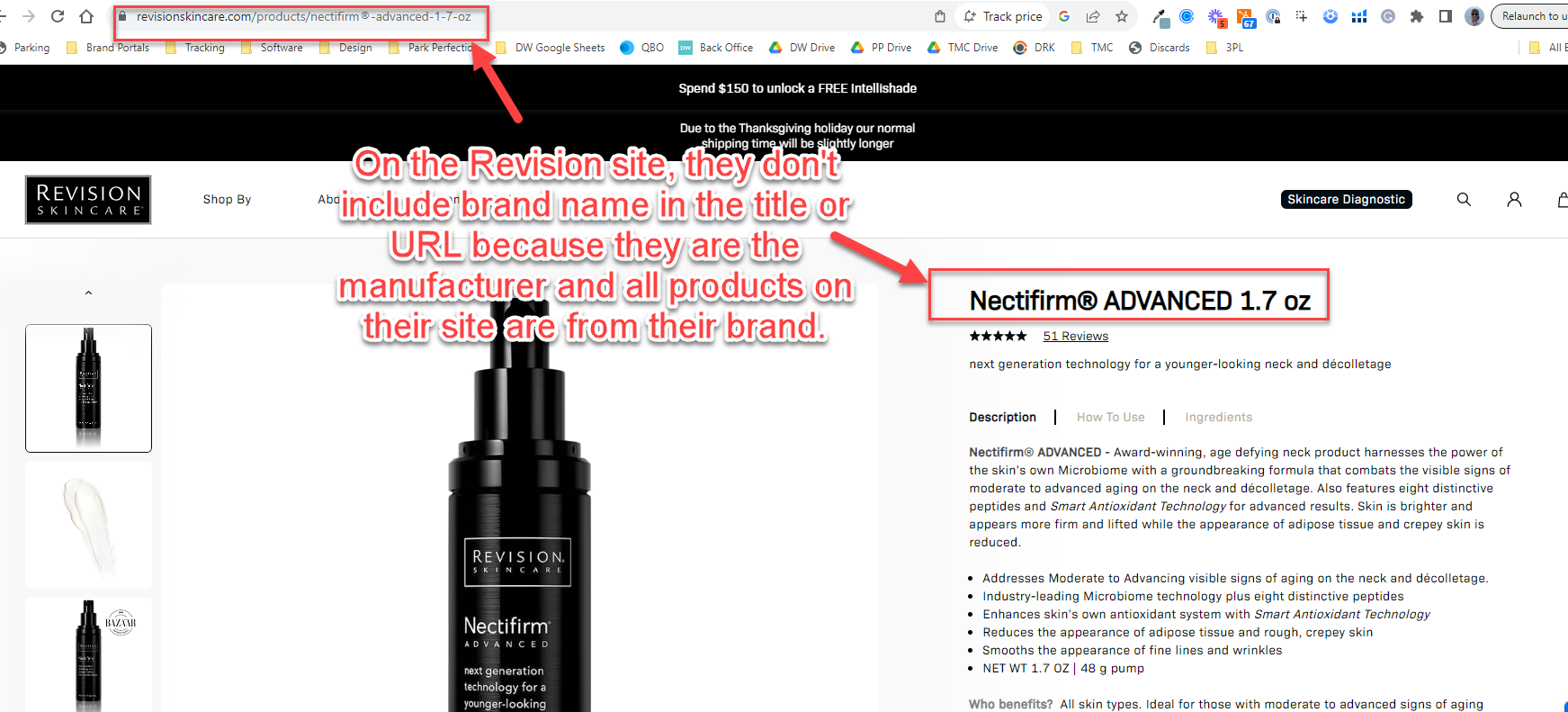Open the shopping bag icon
This screenshot has width=1568, height=712.
[1563, 200]
